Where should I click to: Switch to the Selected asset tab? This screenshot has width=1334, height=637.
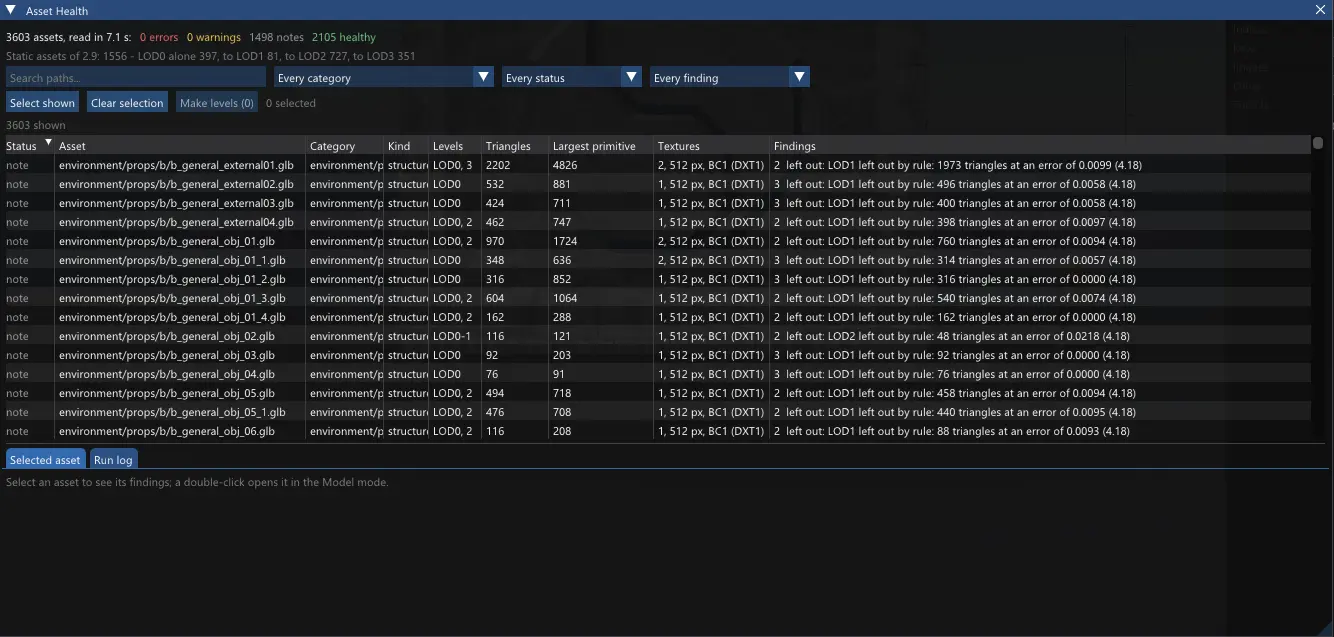point(45,460)
